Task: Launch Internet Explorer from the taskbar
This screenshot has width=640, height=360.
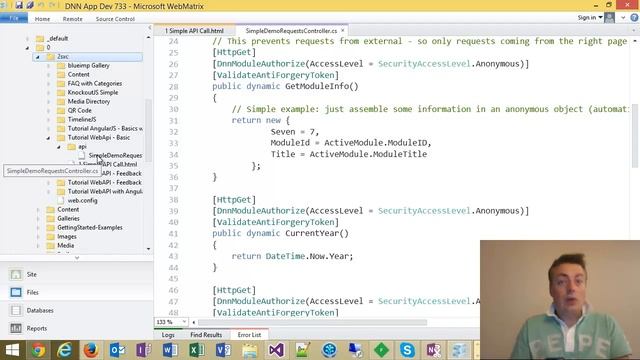Action: point(64,350)
